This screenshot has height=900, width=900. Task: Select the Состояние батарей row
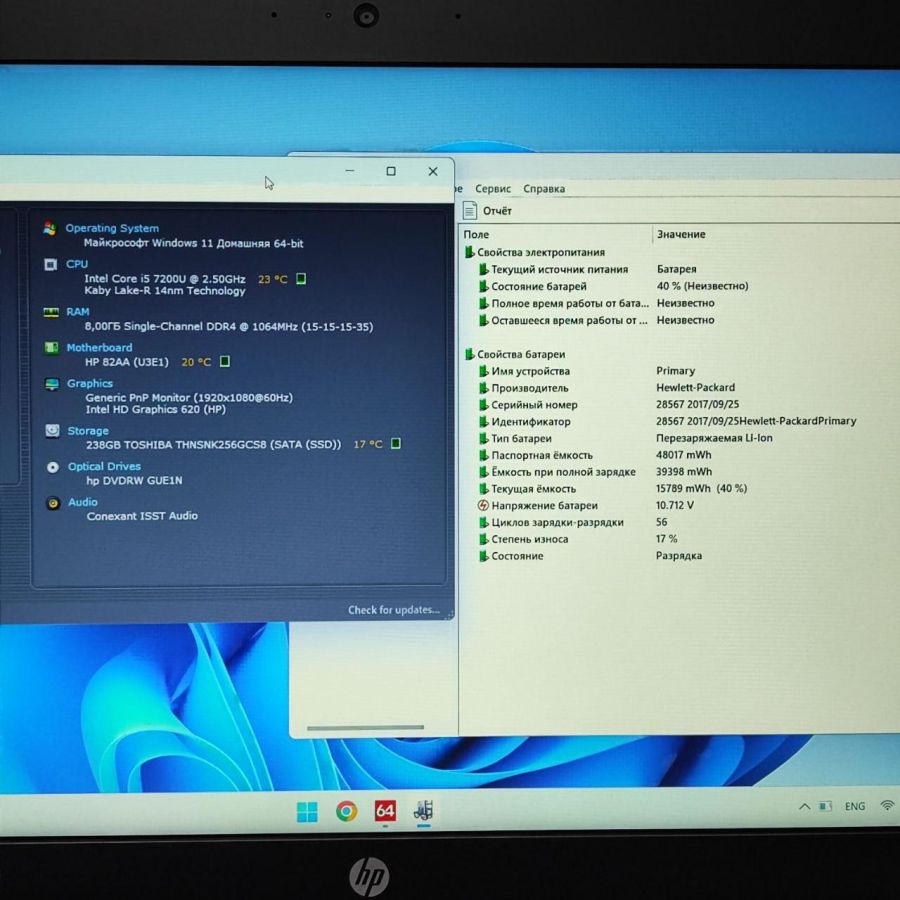pos(614,286)
